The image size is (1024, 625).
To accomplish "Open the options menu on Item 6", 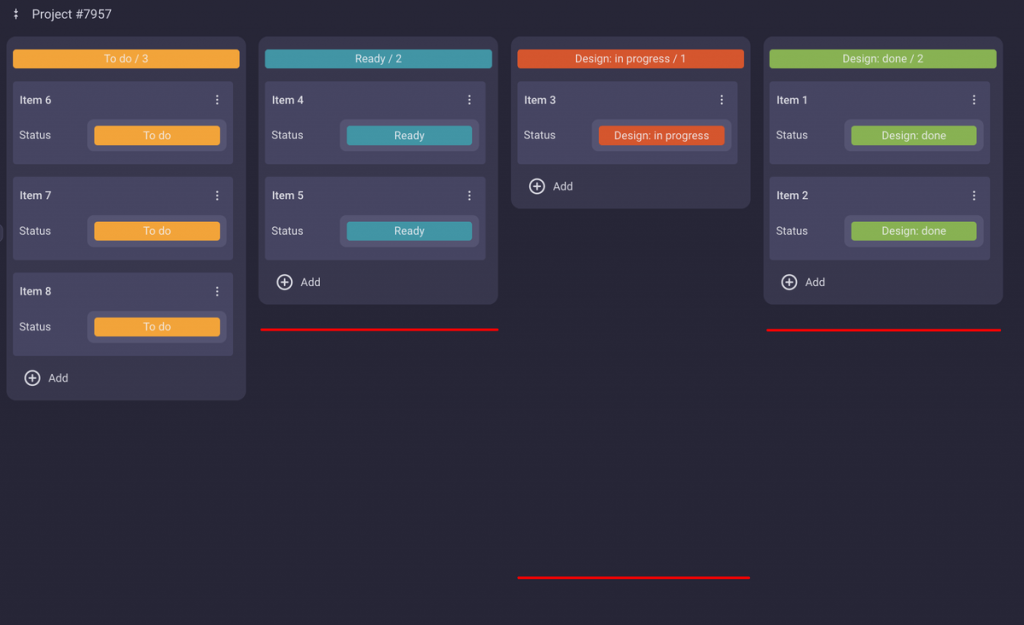I will coord(217,99).
